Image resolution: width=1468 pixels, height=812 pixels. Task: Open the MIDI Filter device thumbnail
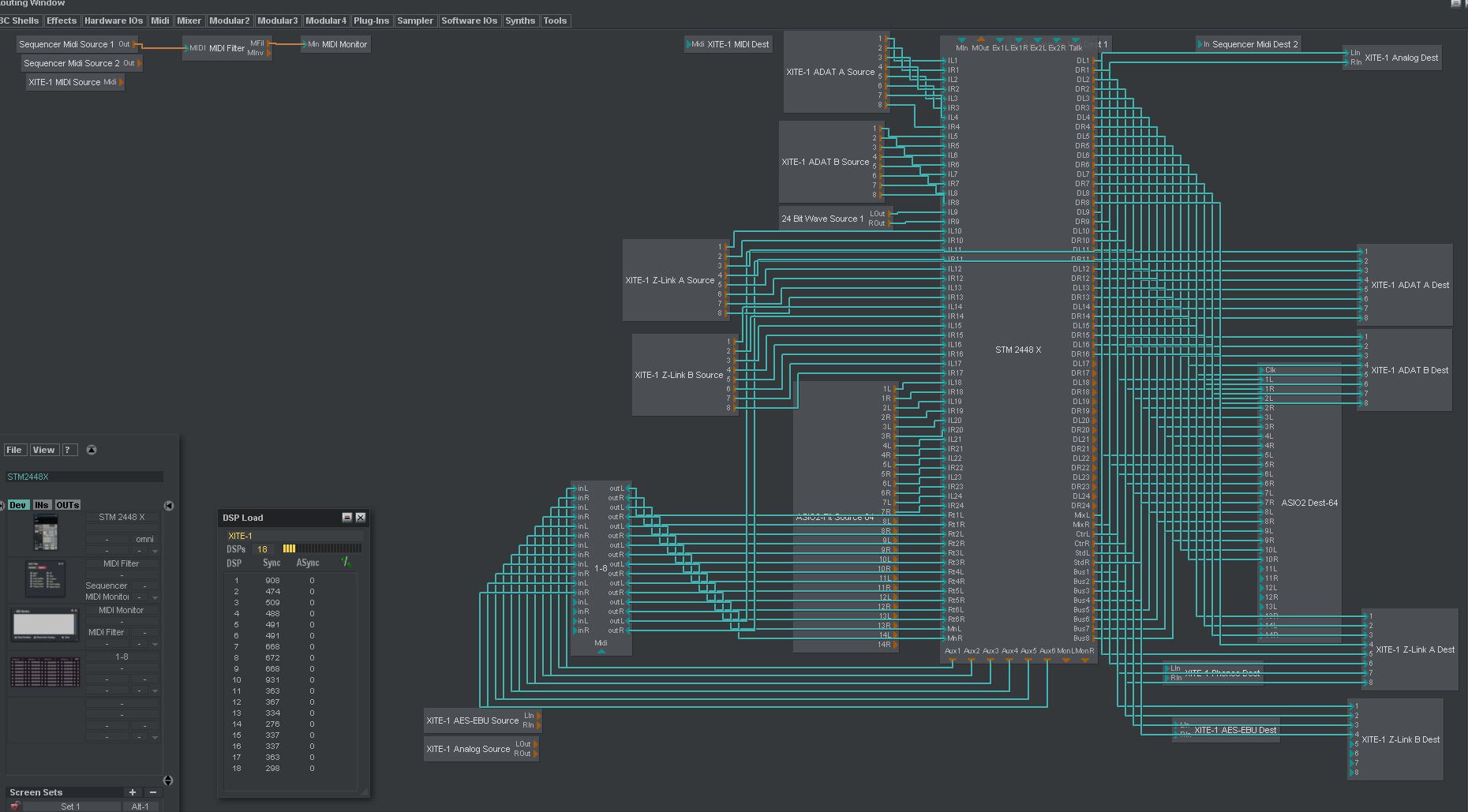click(45, 579)
